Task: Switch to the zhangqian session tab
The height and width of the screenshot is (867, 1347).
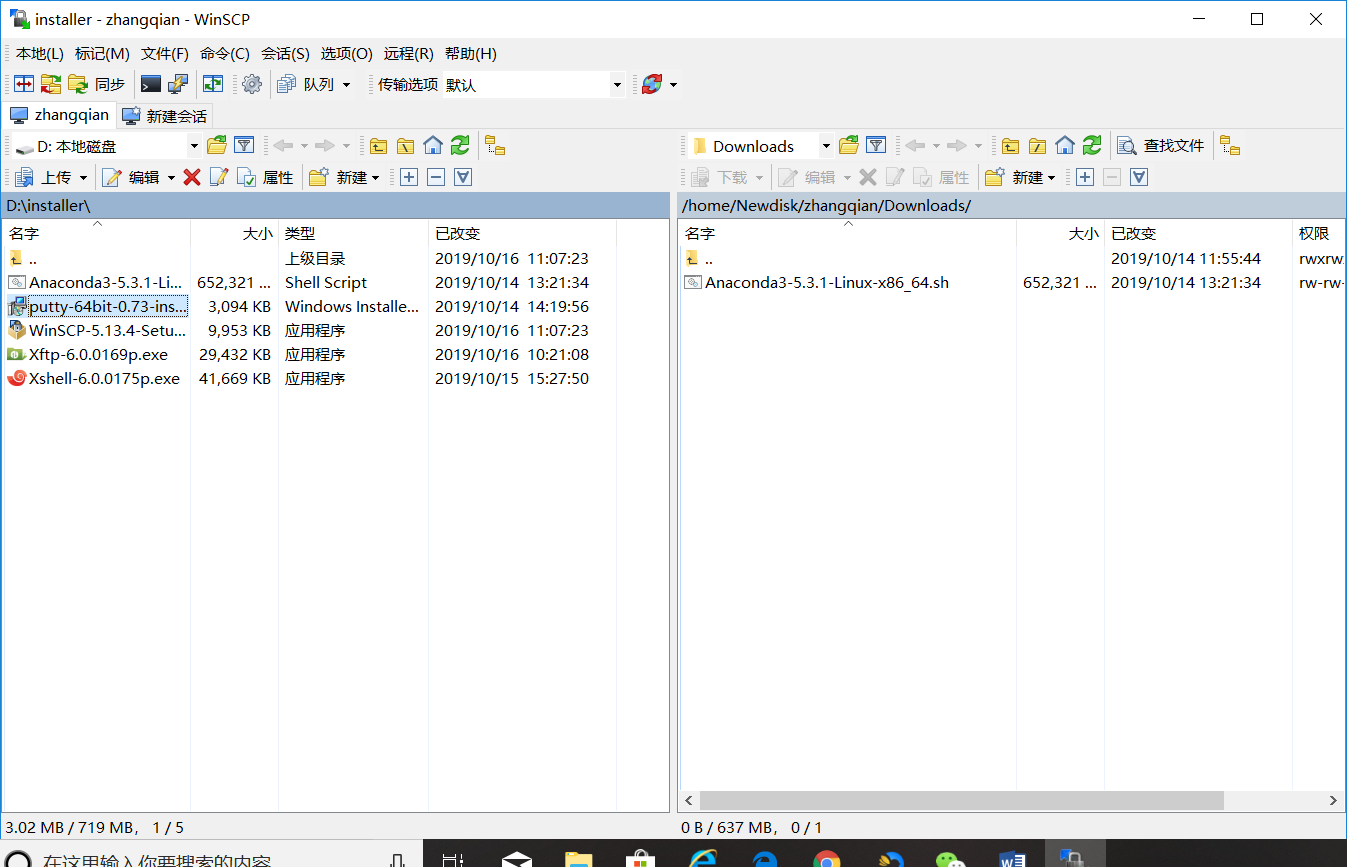Action: 60,115
